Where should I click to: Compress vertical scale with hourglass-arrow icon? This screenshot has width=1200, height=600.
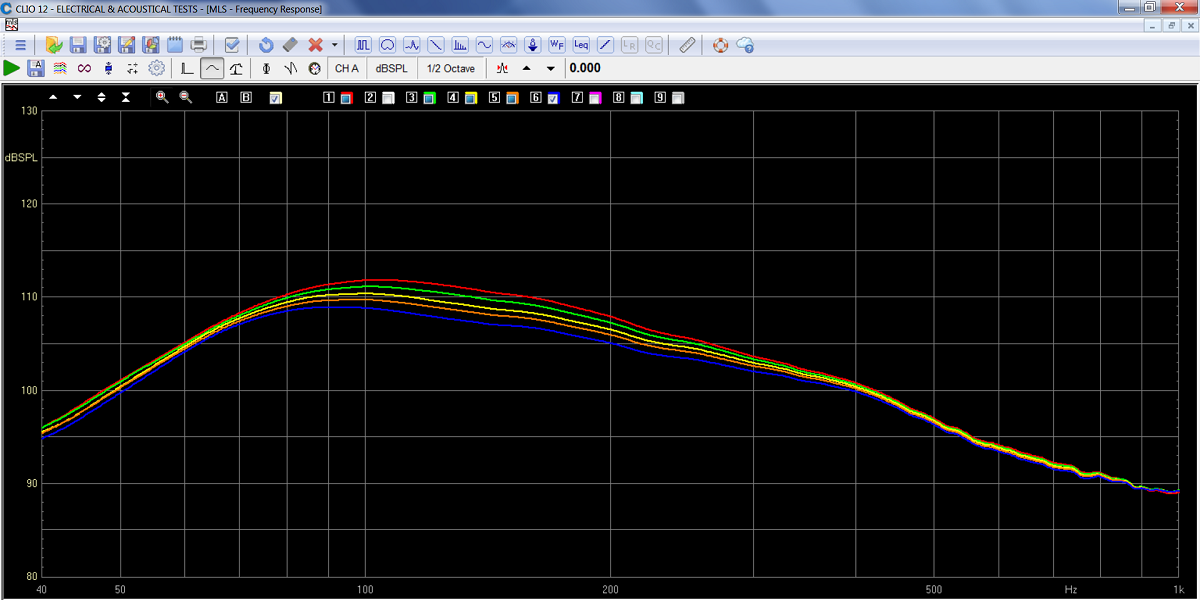125,97
